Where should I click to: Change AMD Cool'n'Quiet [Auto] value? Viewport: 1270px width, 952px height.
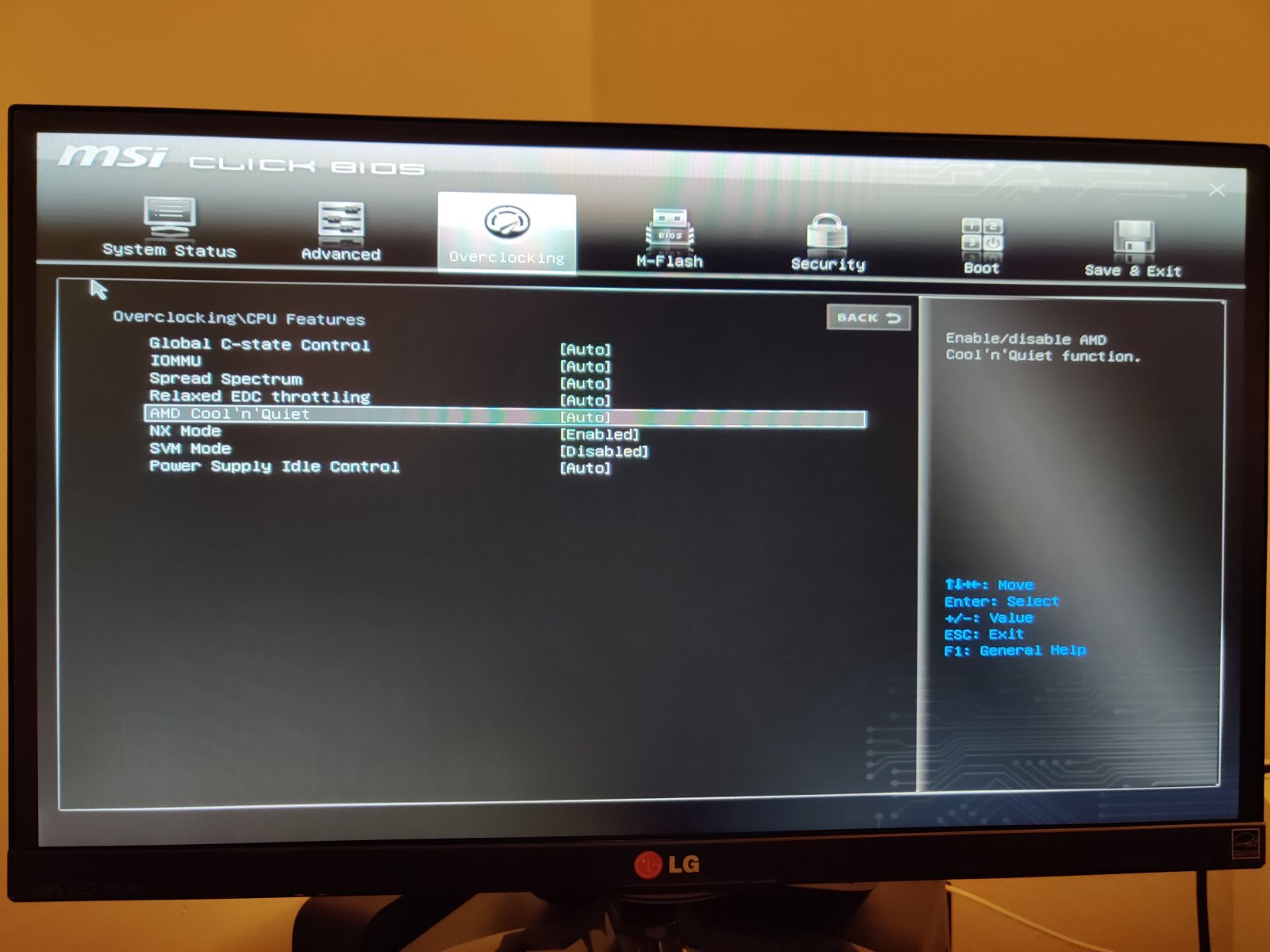[586, 417]
